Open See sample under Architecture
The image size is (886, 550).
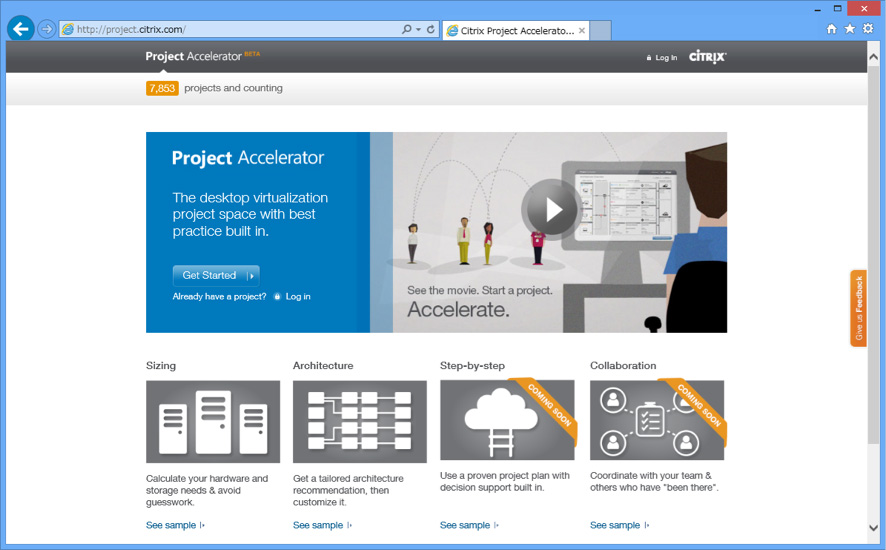point(322,525)
